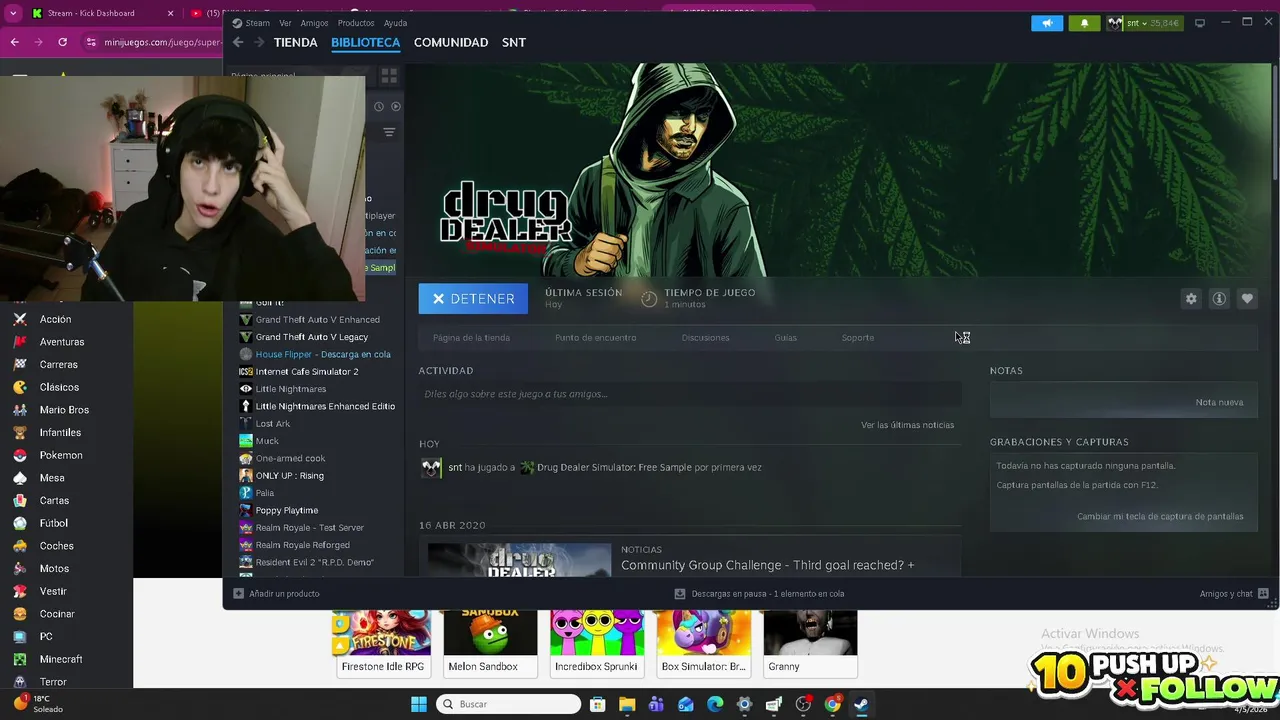Viewport: 1280px width, 720px height.
Task: Open Microsoft Edge from taskbar
Action: click(715, 704)
